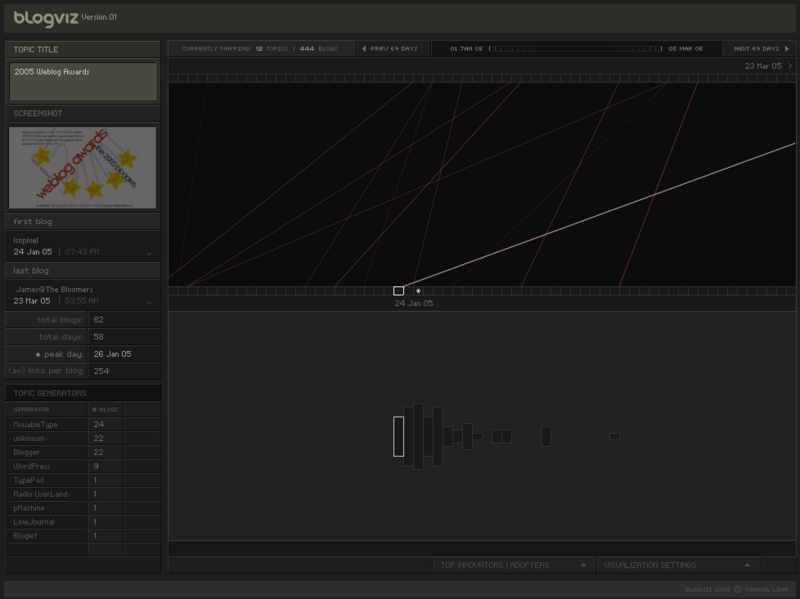Expand the Top Innovators | Adopters panel
Image resolution: width=800 pixels, height=599 pixels.
click(582, 565)
